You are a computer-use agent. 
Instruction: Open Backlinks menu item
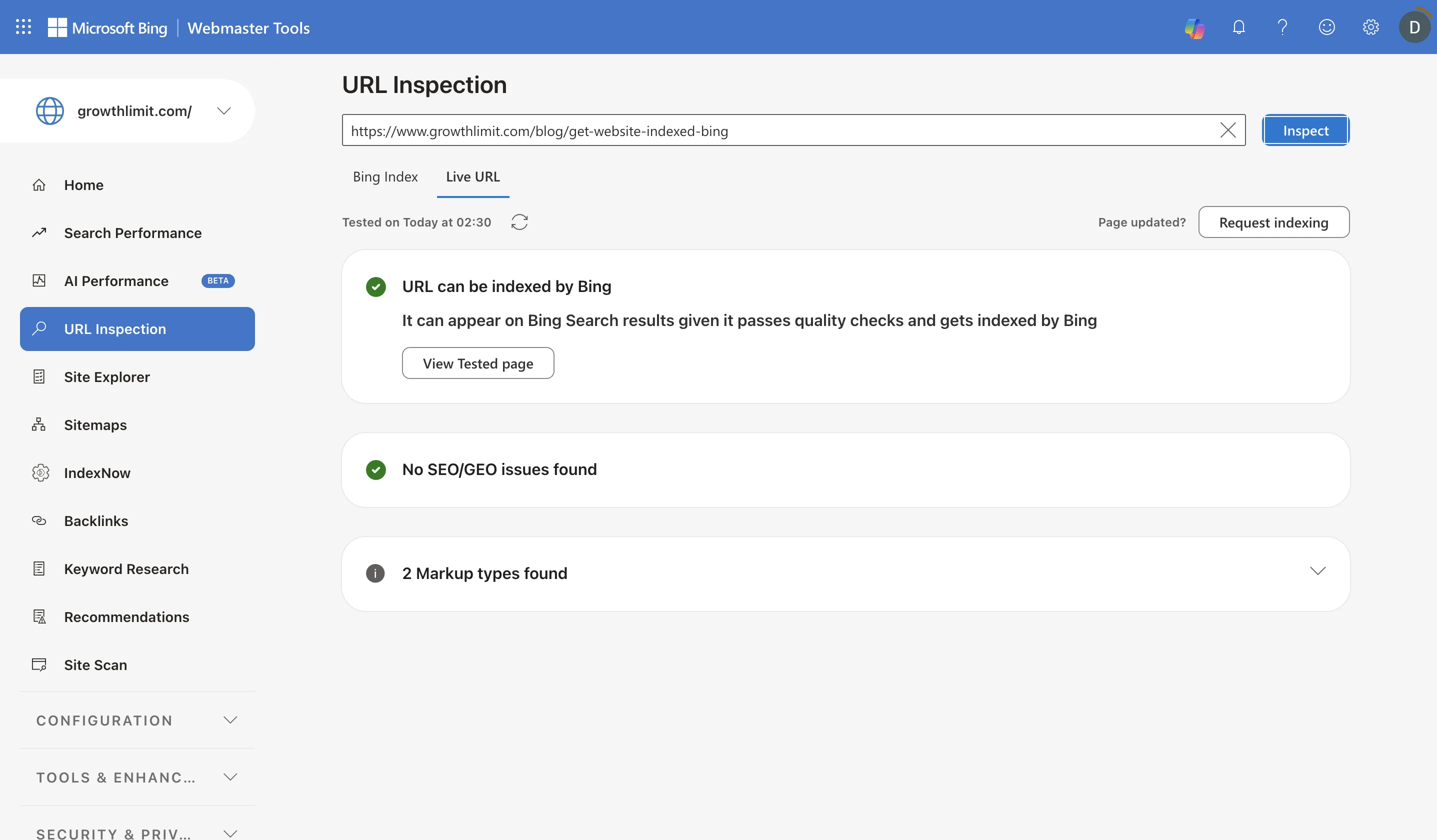[x=137, y=520]
